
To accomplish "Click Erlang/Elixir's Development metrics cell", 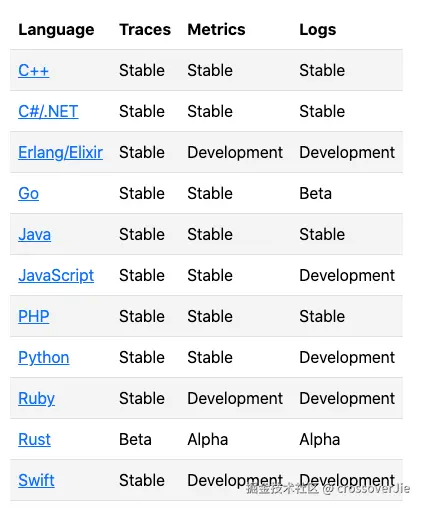I will 235,152.
